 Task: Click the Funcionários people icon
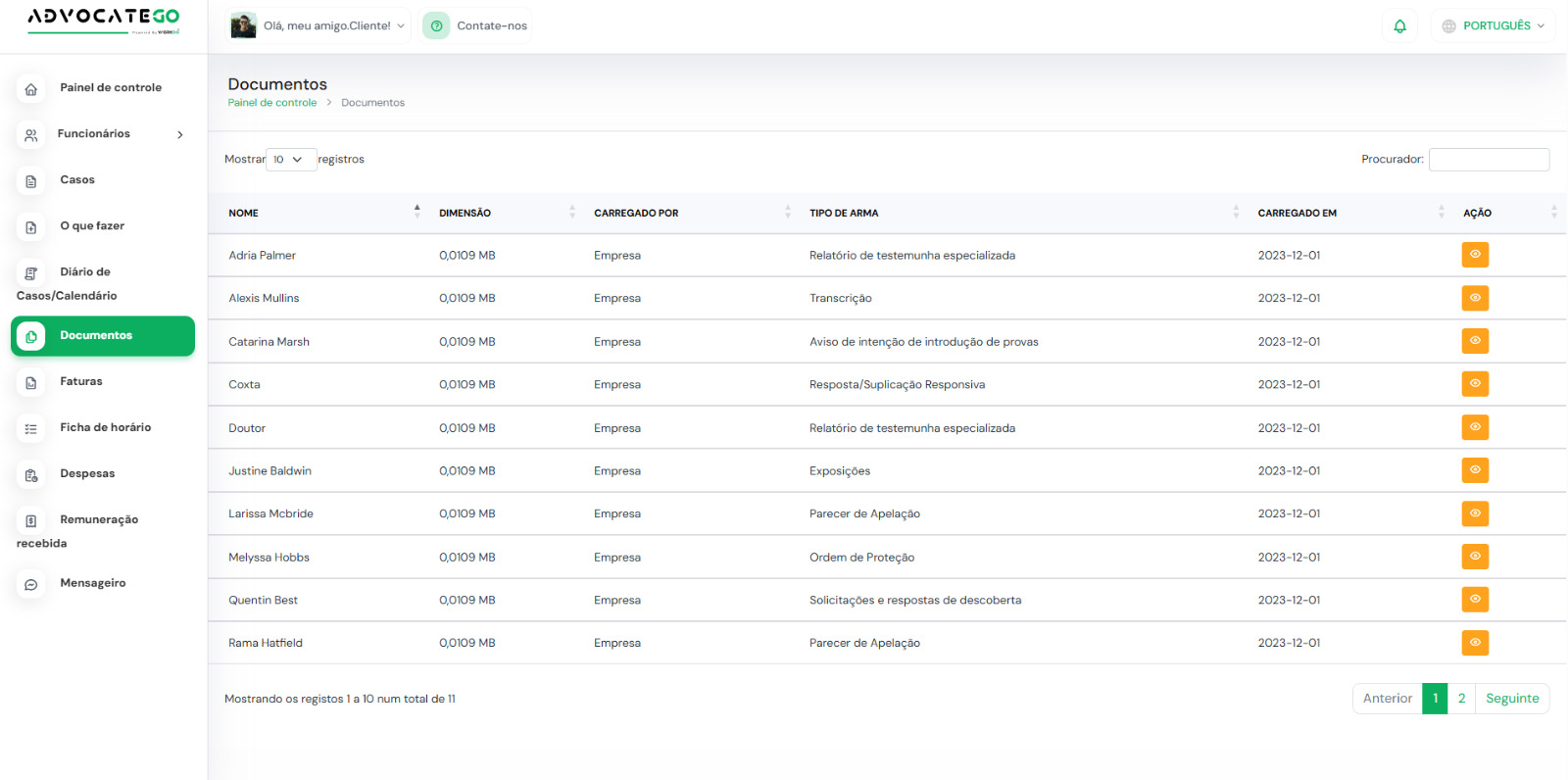[x=31, y=135]
